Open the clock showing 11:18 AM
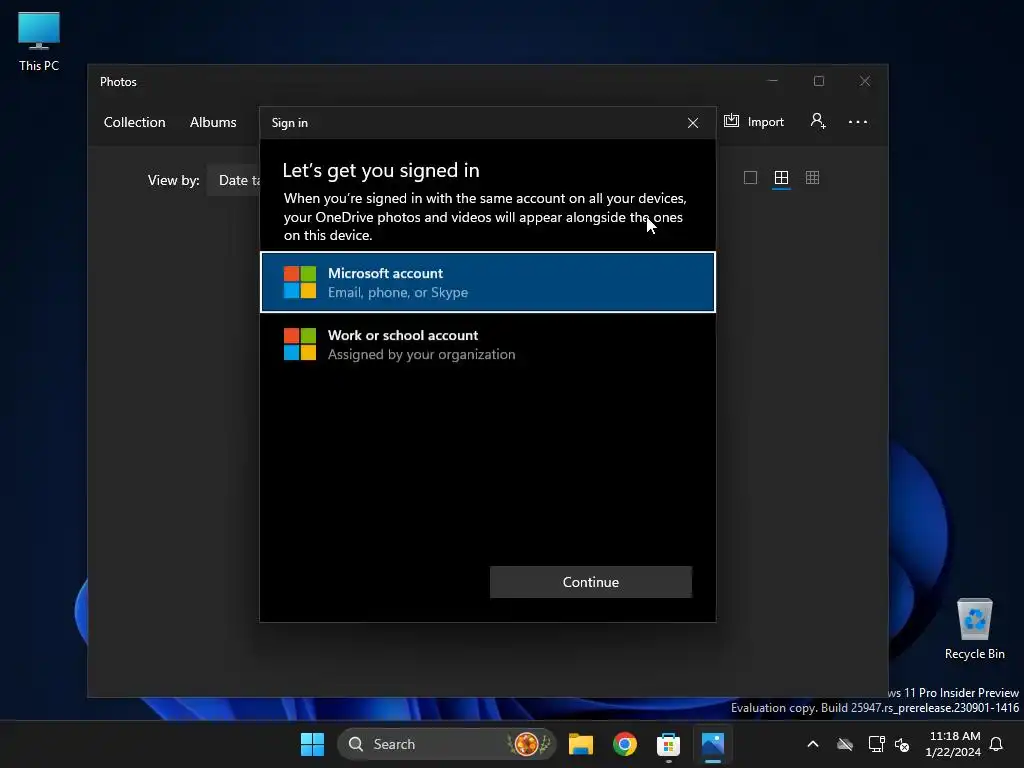Image resolution: width=1024 pixels, height=768 pixels. 953,744
